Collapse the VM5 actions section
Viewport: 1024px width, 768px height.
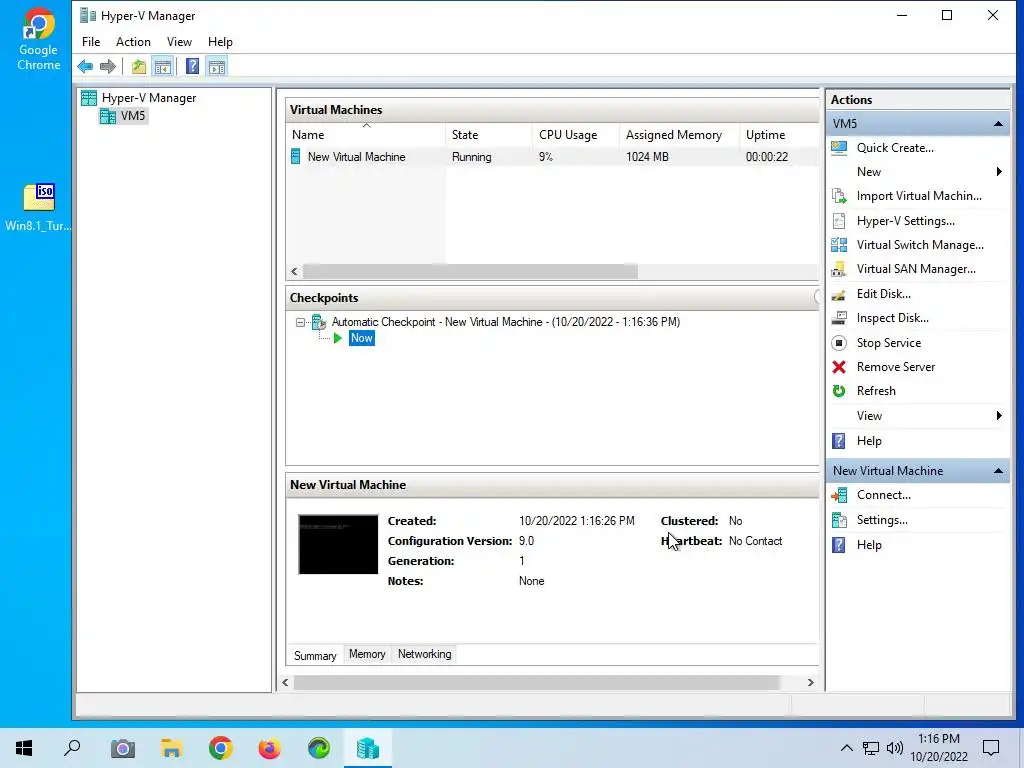click(998, 124)
